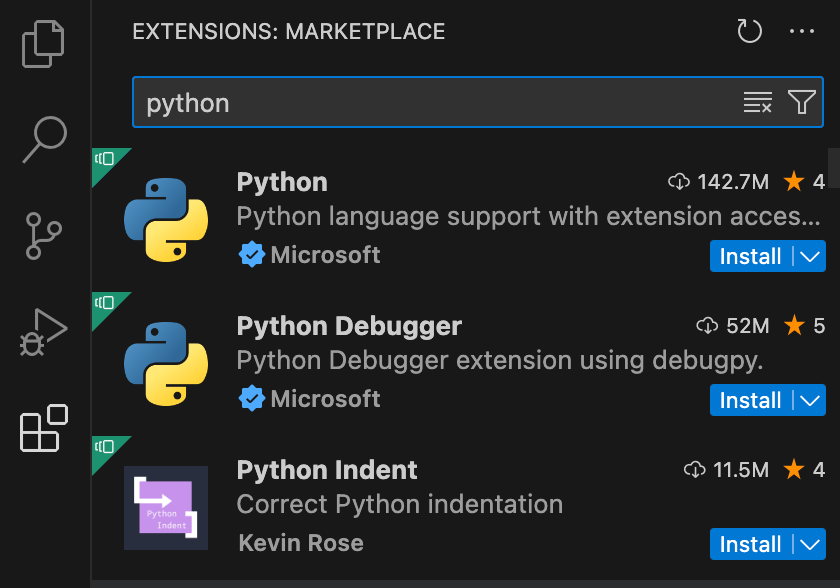Viewport: 840px width, 588px height.
Task: Refresh the extensions marketplace list
Action: 749,31
